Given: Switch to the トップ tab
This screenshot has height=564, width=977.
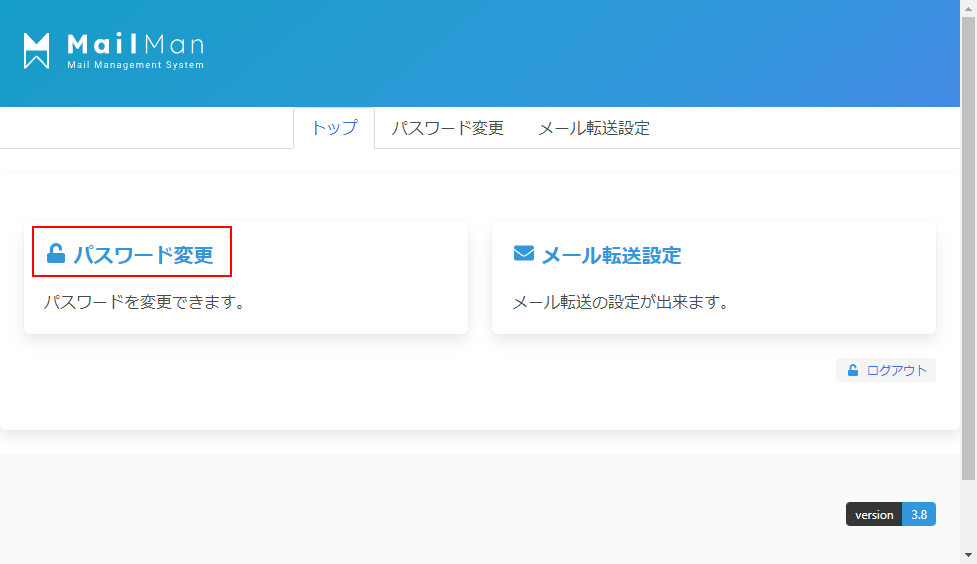Looking at the screenshot, I should point(334,128).
